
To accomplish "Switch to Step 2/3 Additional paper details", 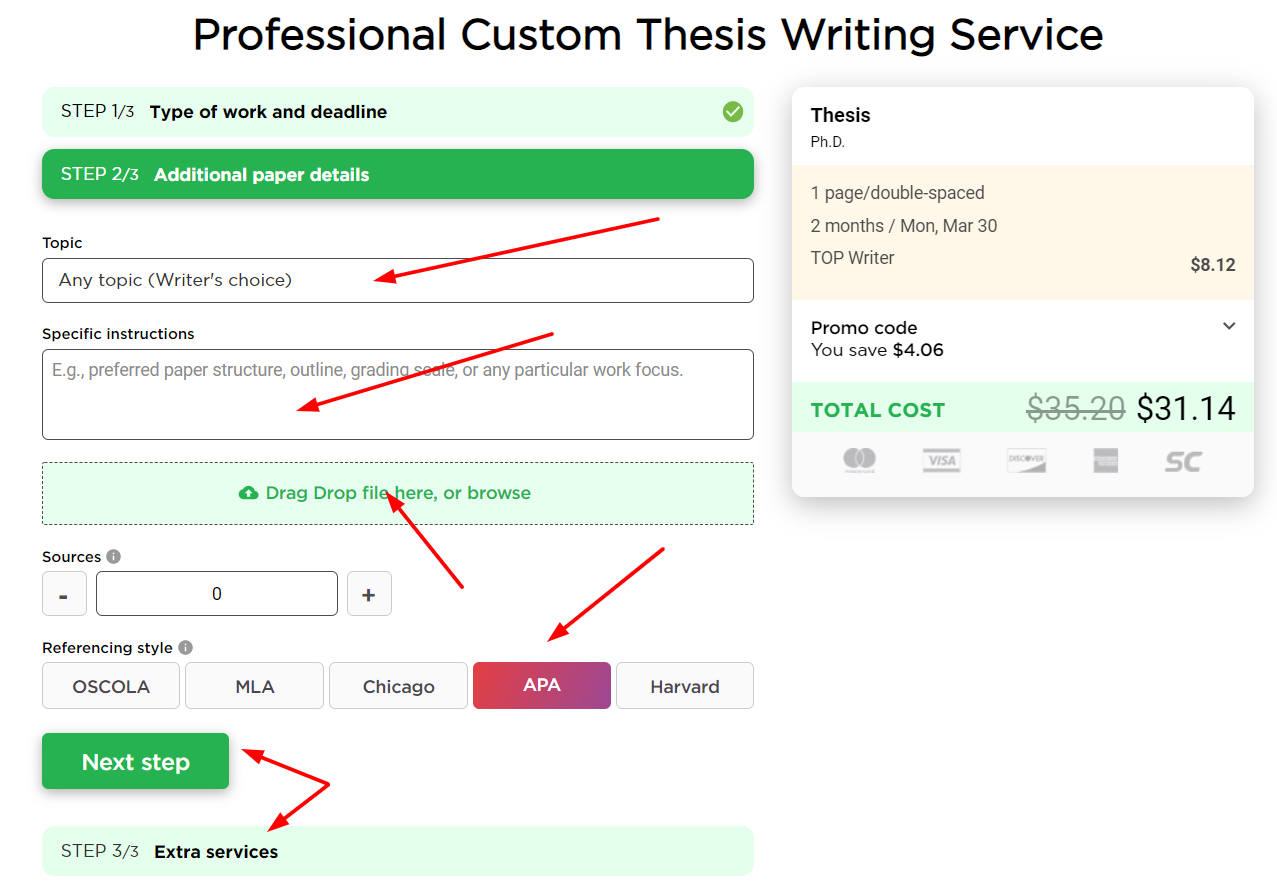I will tap(398, 174).
